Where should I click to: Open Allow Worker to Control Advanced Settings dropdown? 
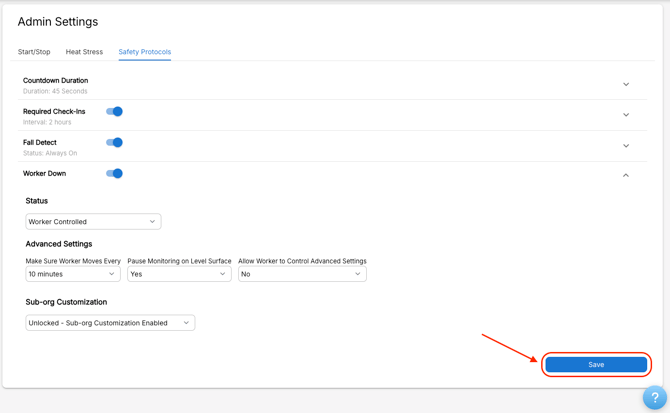coord(302,274)
